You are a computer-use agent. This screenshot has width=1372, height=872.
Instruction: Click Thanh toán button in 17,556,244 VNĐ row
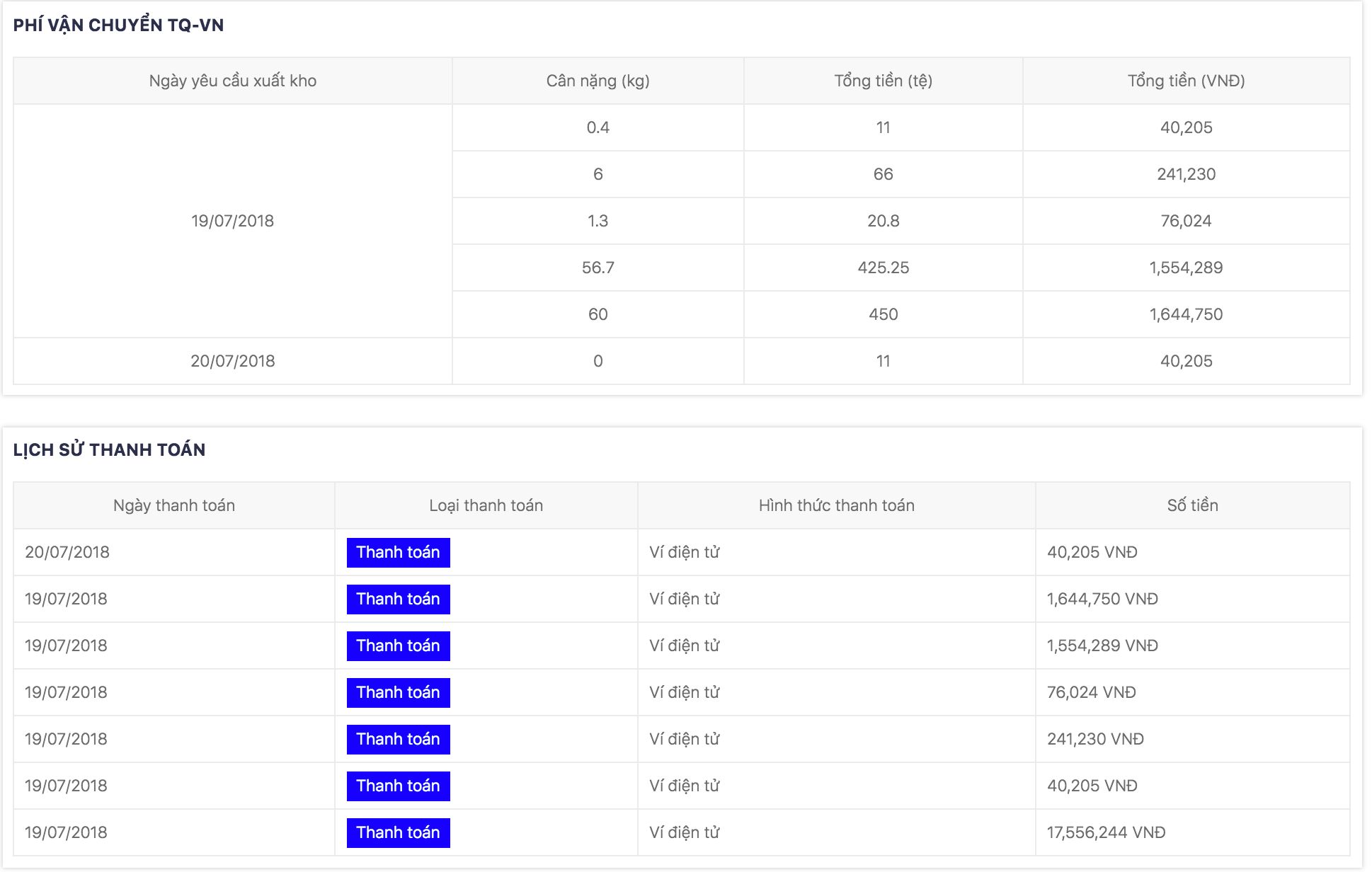(398, 833)
